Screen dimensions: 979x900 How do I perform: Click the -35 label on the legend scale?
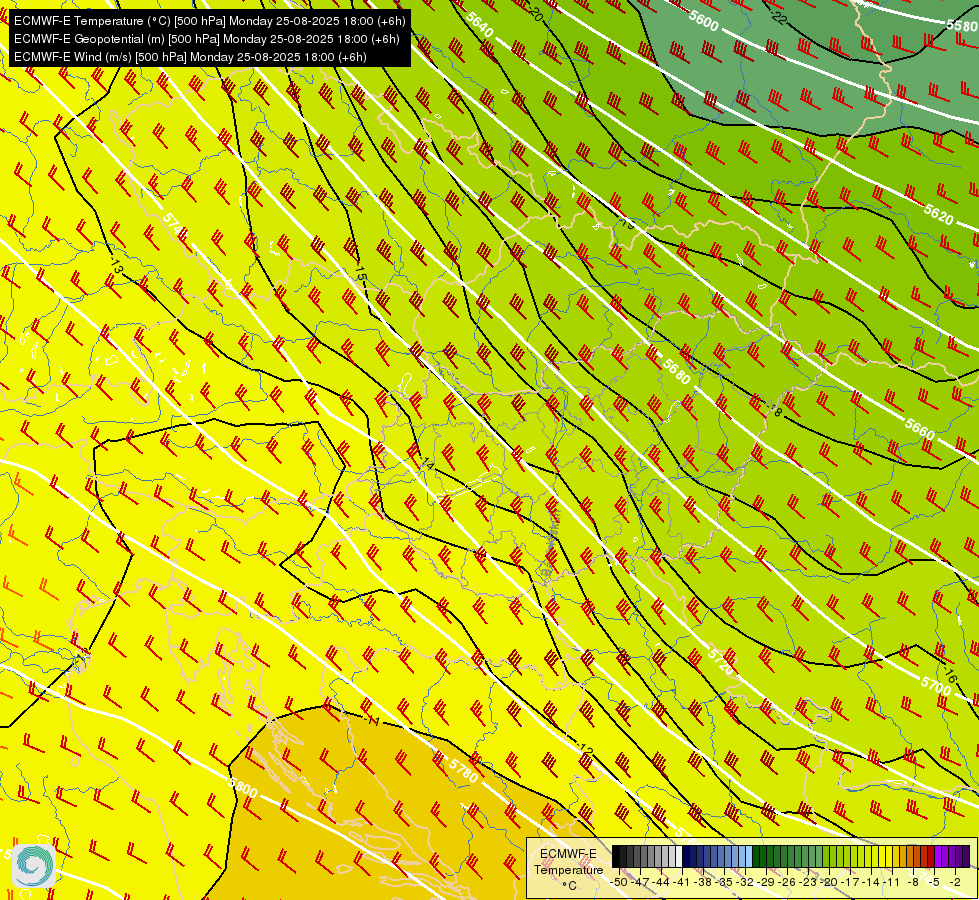click(x=724, y=883)
